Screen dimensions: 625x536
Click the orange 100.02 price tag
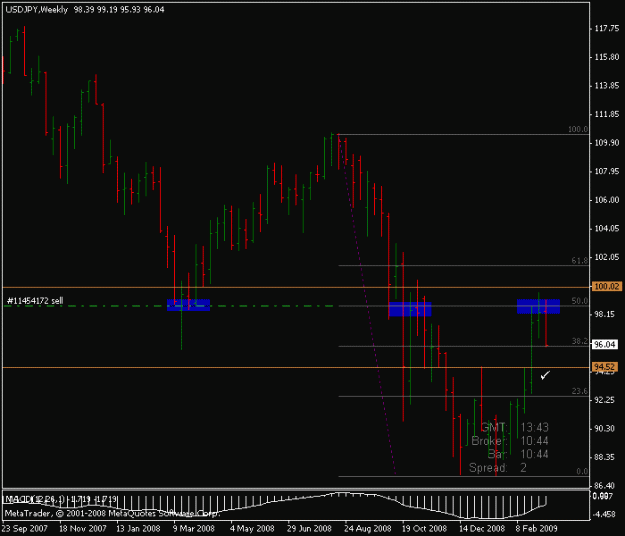point(607,286)
